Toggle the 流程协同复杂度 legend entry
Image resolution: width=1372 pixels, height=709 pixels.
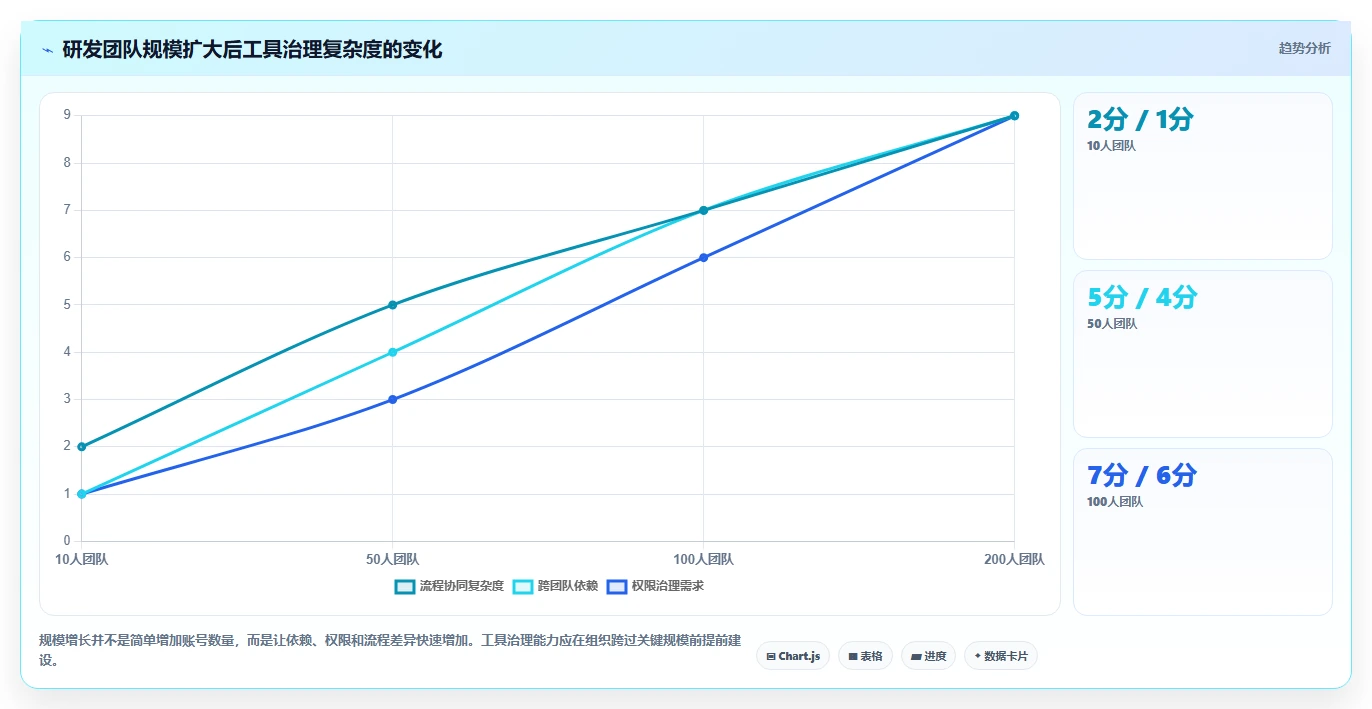(449, 586)
